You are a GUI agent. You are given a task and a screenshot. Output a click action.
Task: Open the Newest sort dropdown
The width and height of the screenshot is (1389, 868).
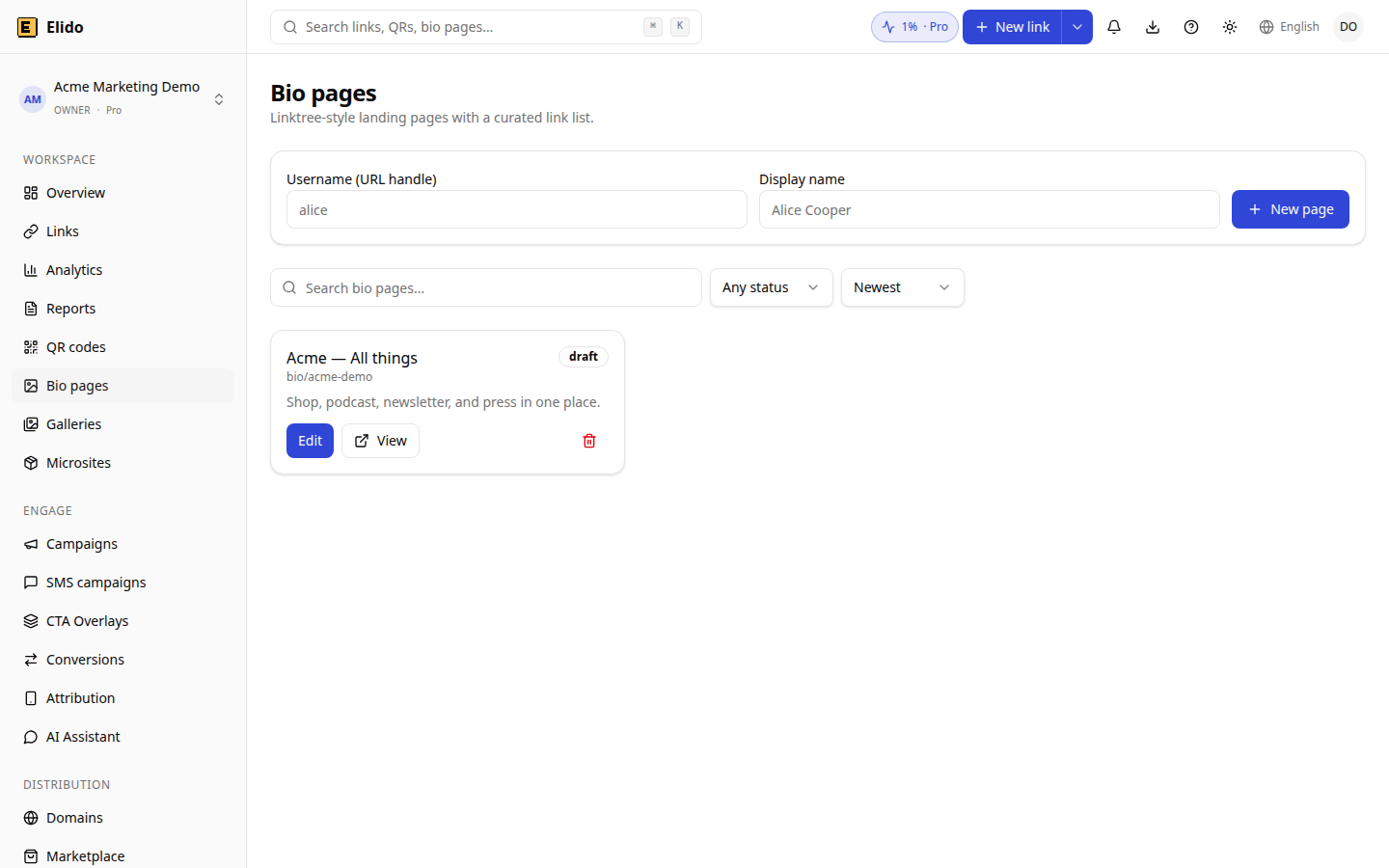click(903, 287)
